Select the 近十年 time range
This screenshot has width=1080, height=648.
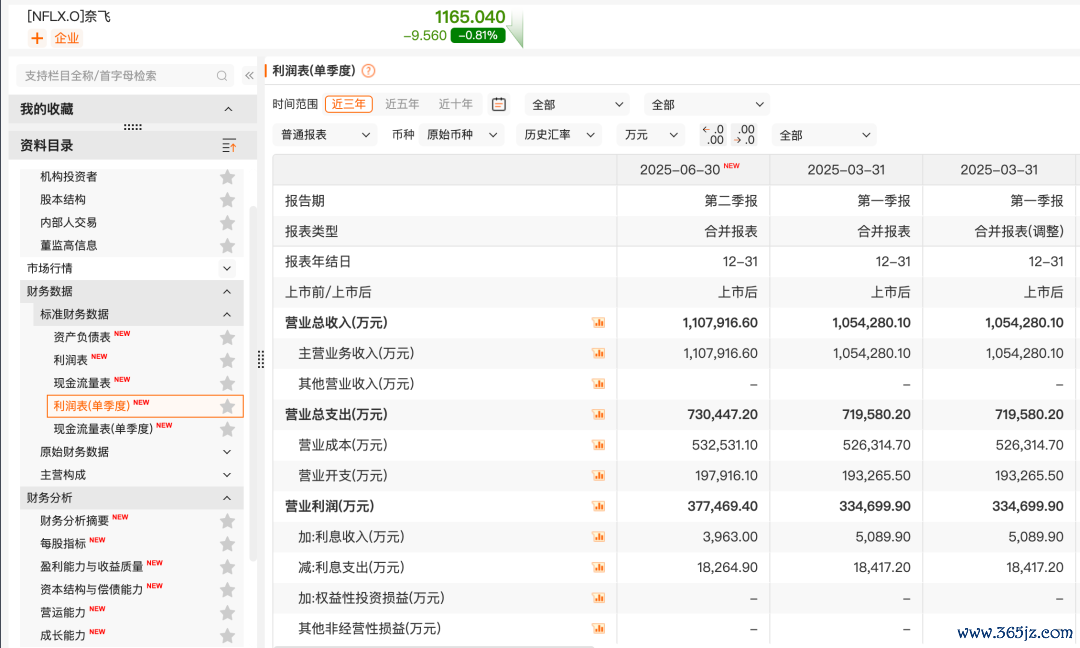[455, 104]
